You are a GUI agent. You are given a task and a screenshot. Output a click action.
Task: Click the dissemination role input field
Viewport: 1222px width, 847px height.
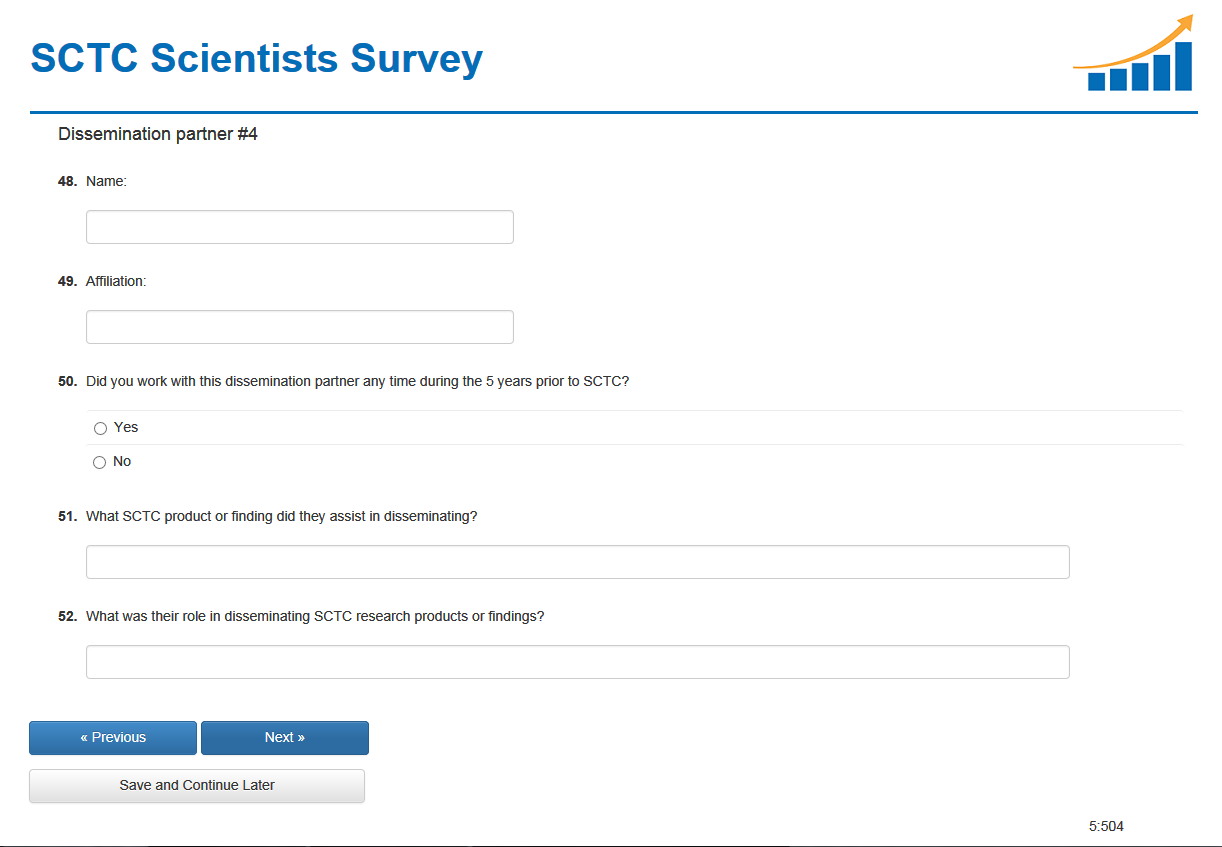point(577,662)
